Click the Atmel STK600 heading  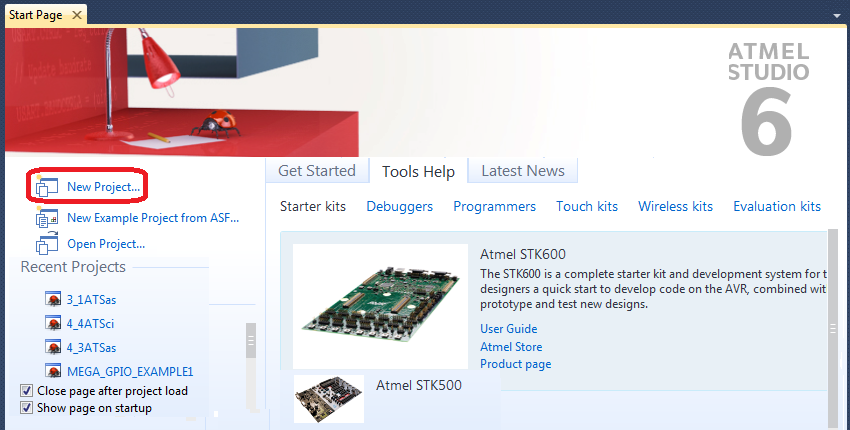(523, 254)
